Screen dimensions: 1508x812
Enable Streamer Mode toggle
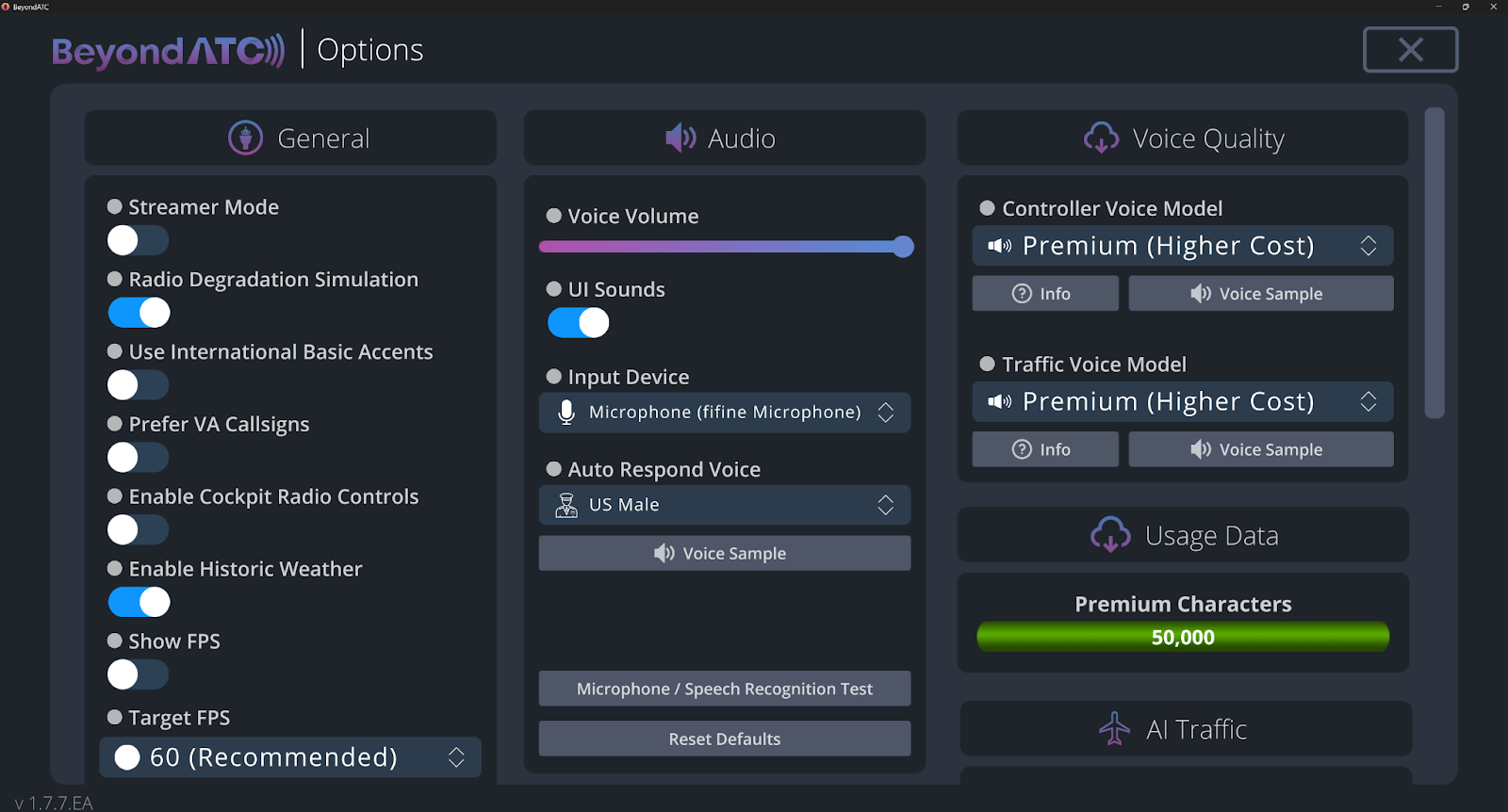[x=138, y=240]
